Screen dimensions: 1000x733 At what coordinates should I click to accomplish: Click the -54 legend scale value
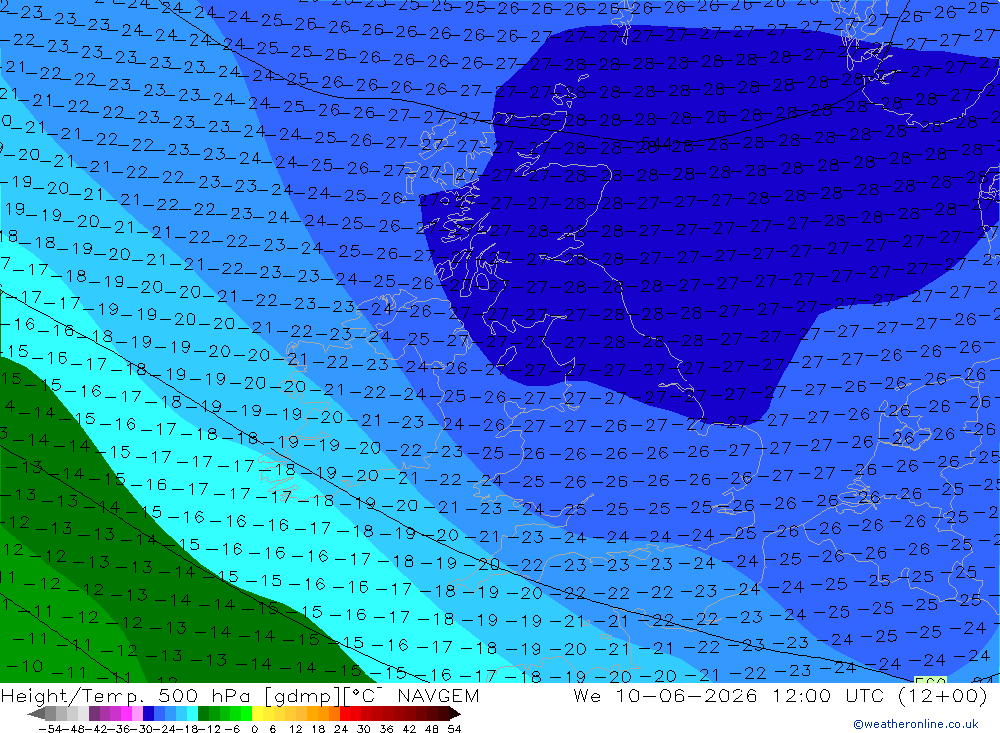click(50, 729)
